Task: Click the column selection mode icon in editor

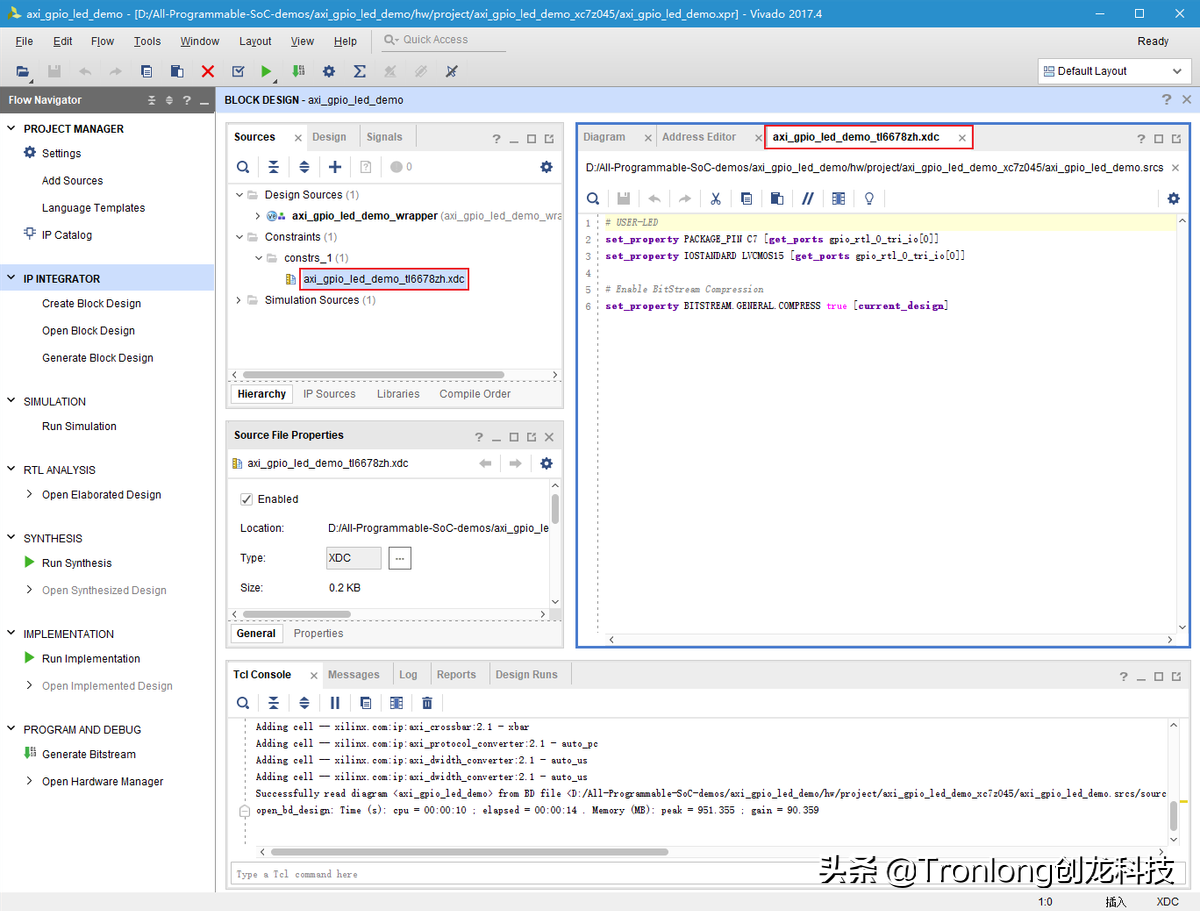Action: pyautogui.click(x=839, y=199)
